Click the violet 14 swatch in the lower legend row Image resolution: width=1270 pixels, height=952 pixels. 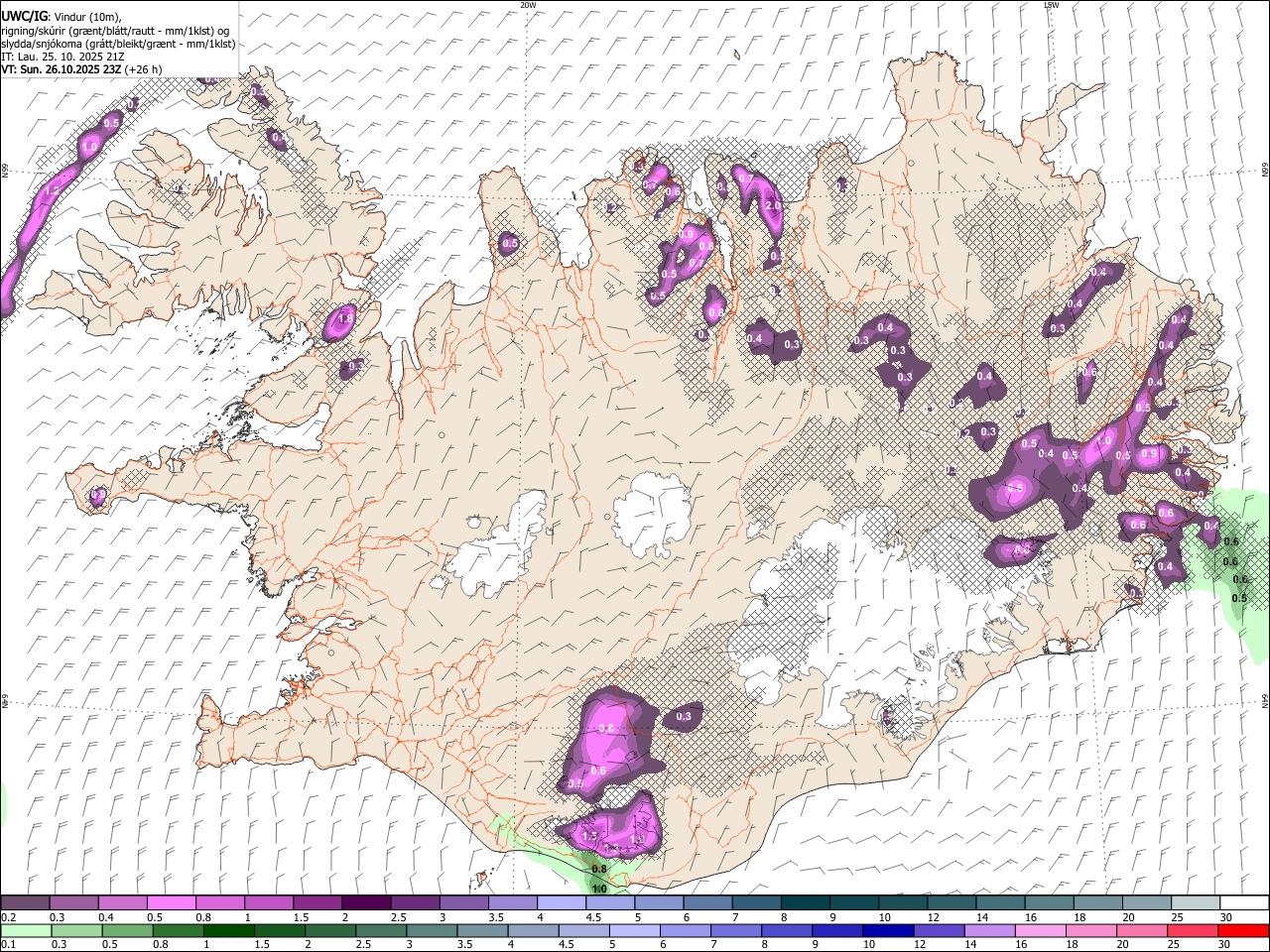[x=990, y=930]
